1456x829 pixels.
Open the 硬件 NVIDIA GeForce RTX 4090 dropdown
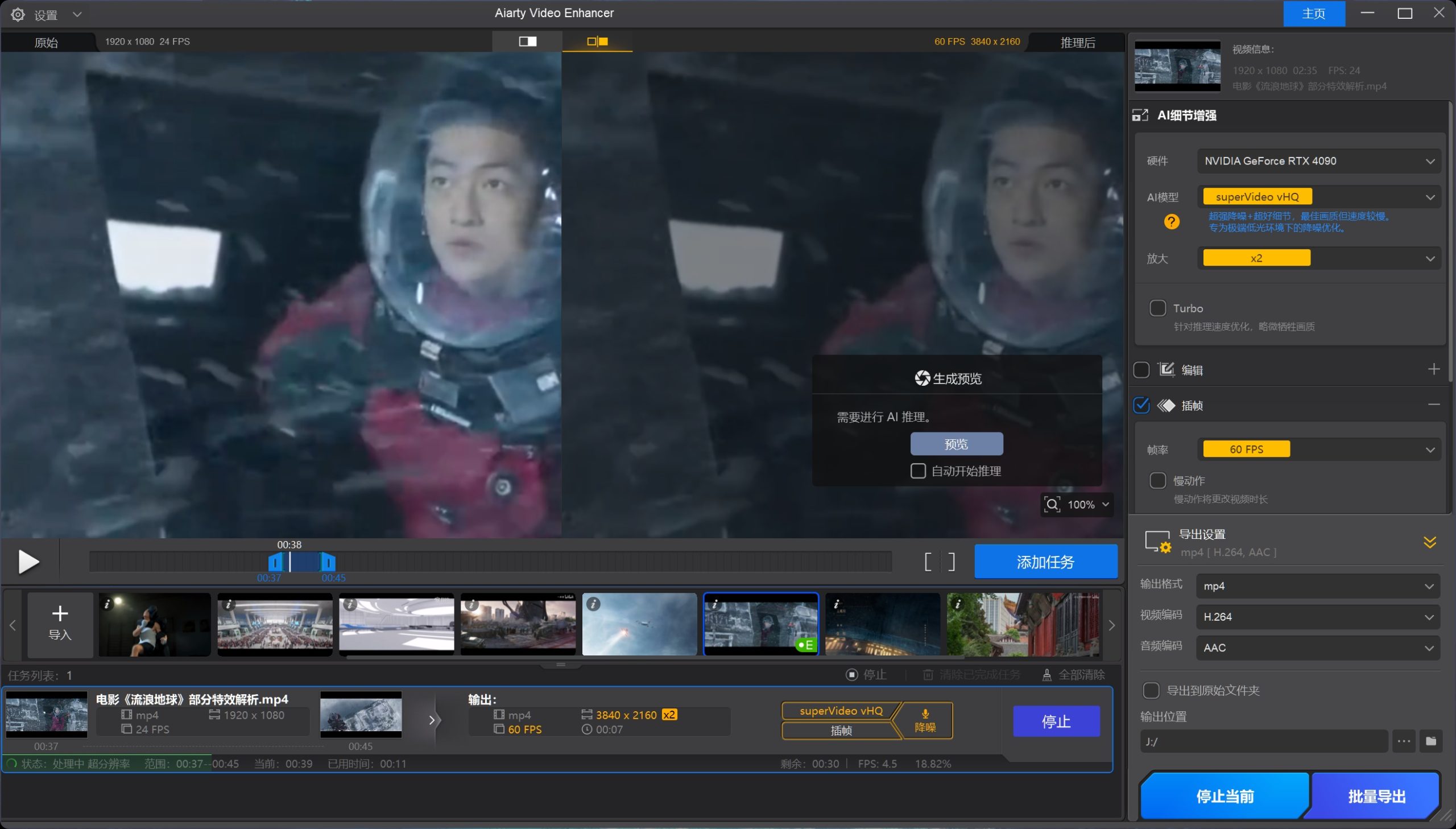1318,161
